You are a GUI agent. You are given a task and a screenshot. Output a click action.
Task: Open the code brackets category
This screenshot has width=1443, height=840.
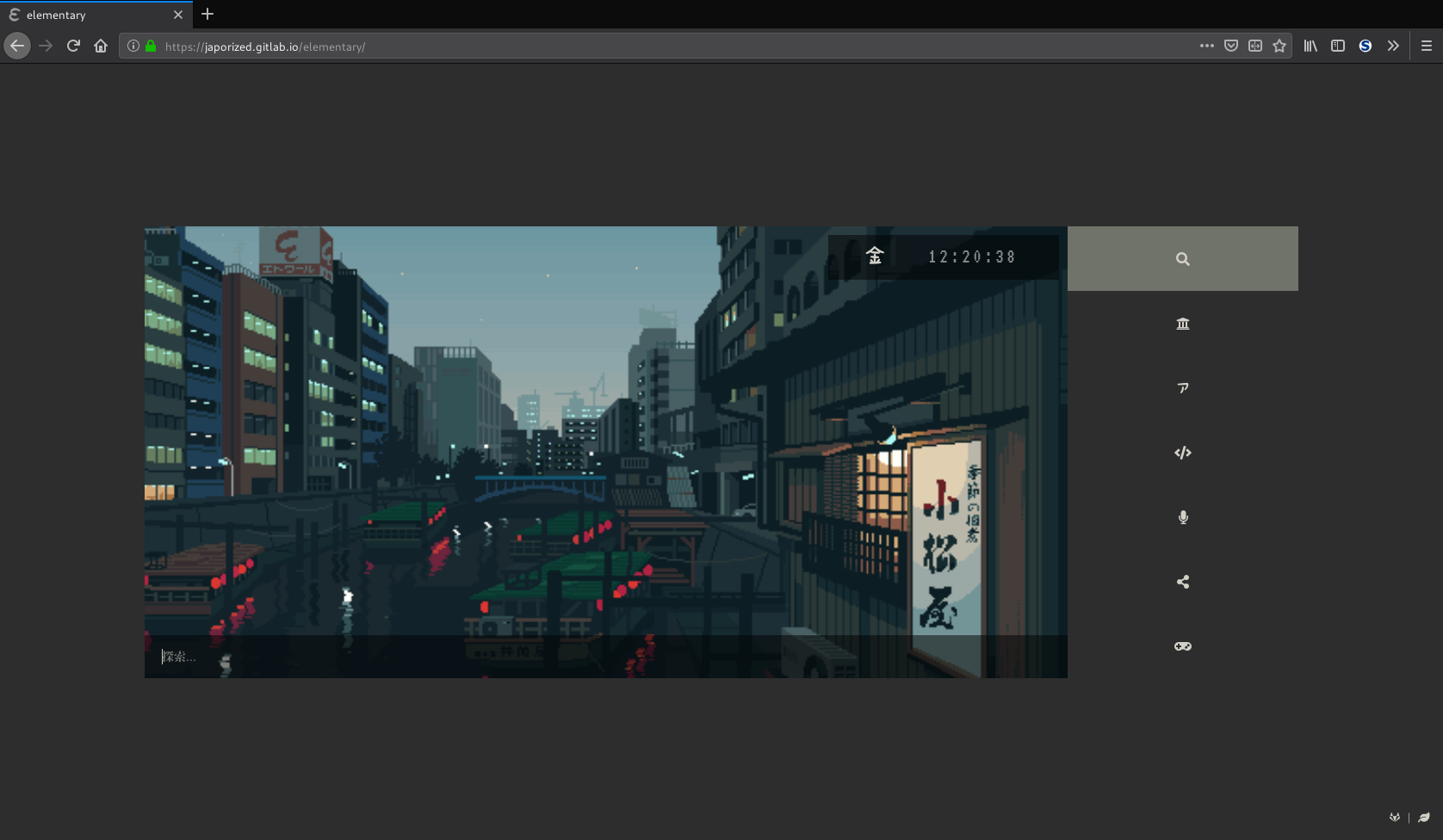pos(1182,453)
